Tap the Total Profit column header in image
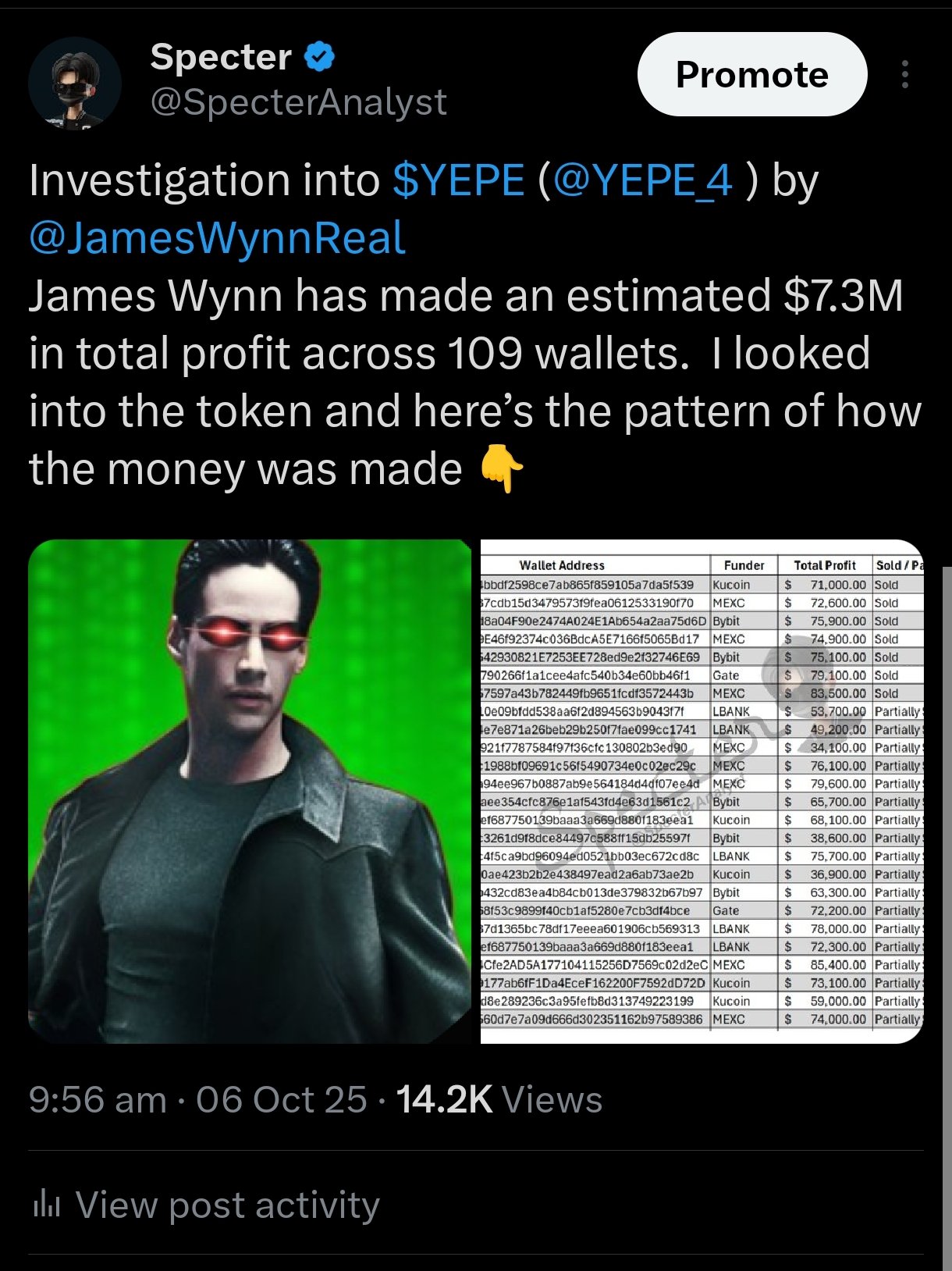This screenshot has height=1271, width=952. click(x=825, y=565)
